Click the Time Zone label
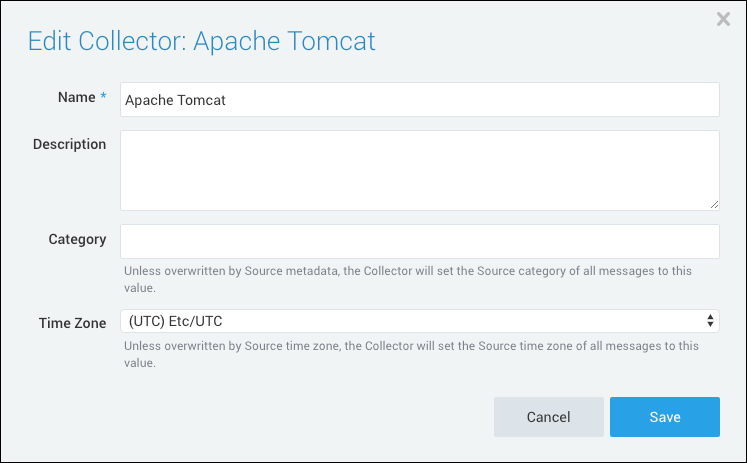 [x=72, y=323]
